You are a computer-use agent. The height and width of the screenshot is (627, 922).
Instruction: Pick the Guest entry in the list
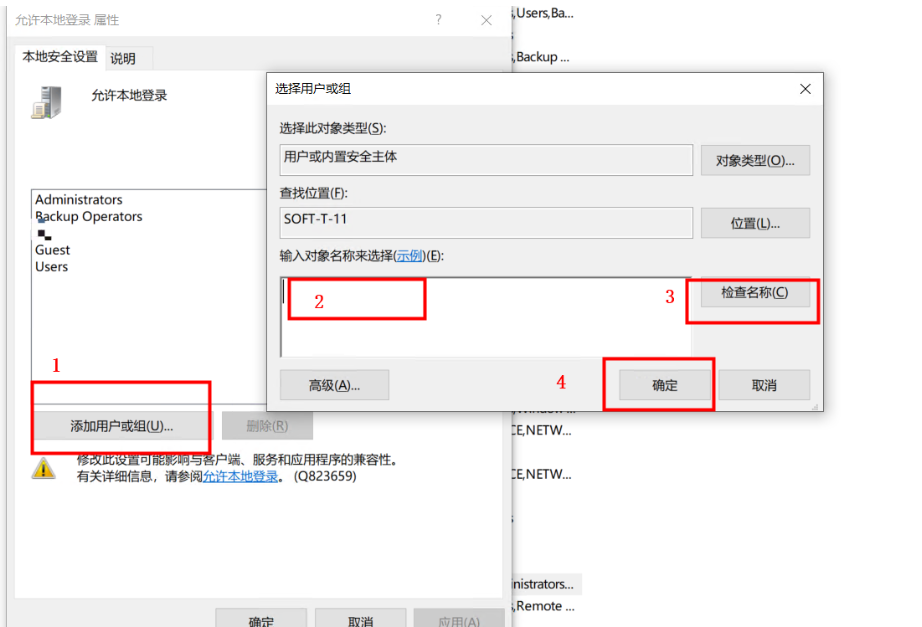coord(53,250)
